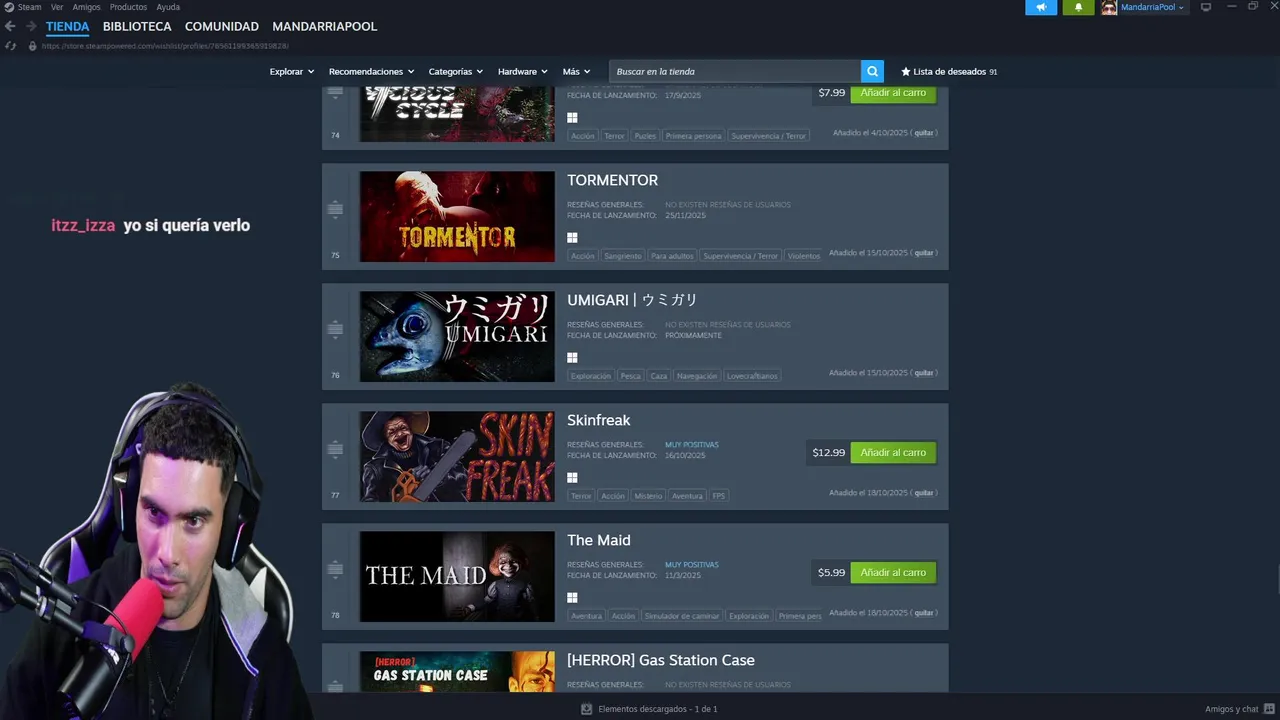Click the Sangriento tag on TORMENTOR
This screenshot has width=1280, height=720.
click(x=623, y=256)
